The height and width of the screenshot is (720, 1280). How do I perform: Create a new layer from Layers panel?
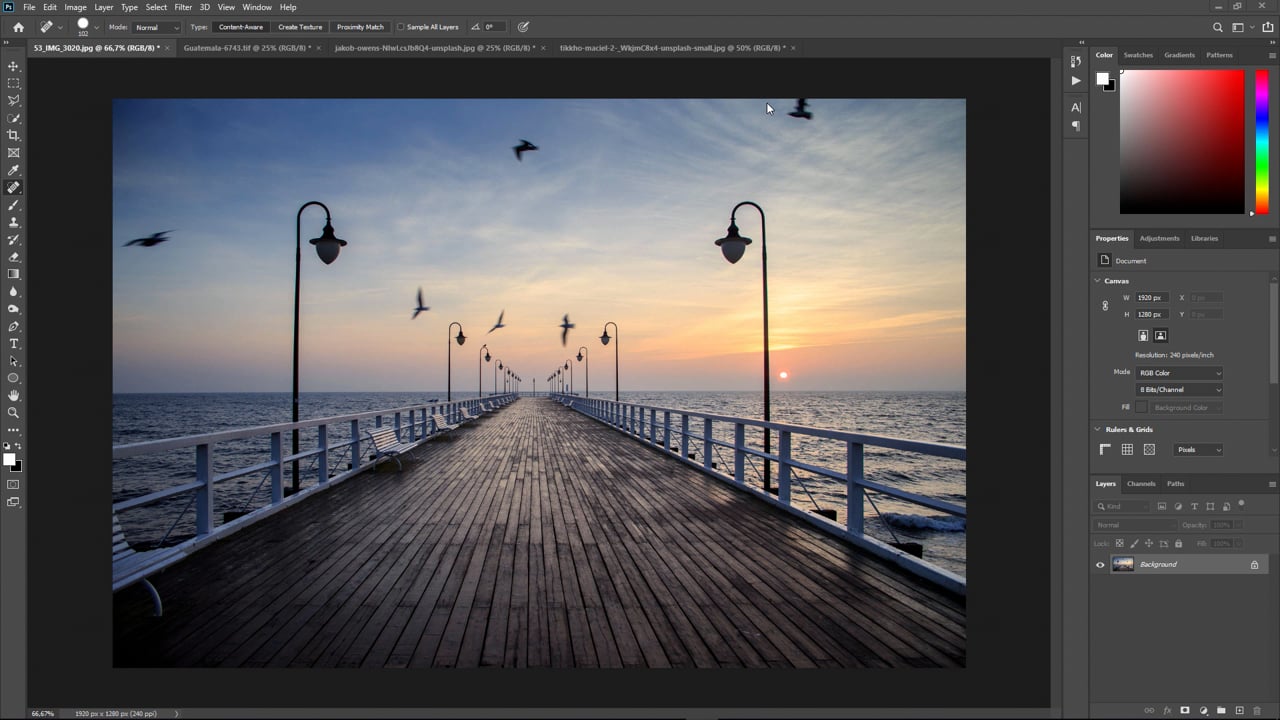click(x=1239, y=710)
